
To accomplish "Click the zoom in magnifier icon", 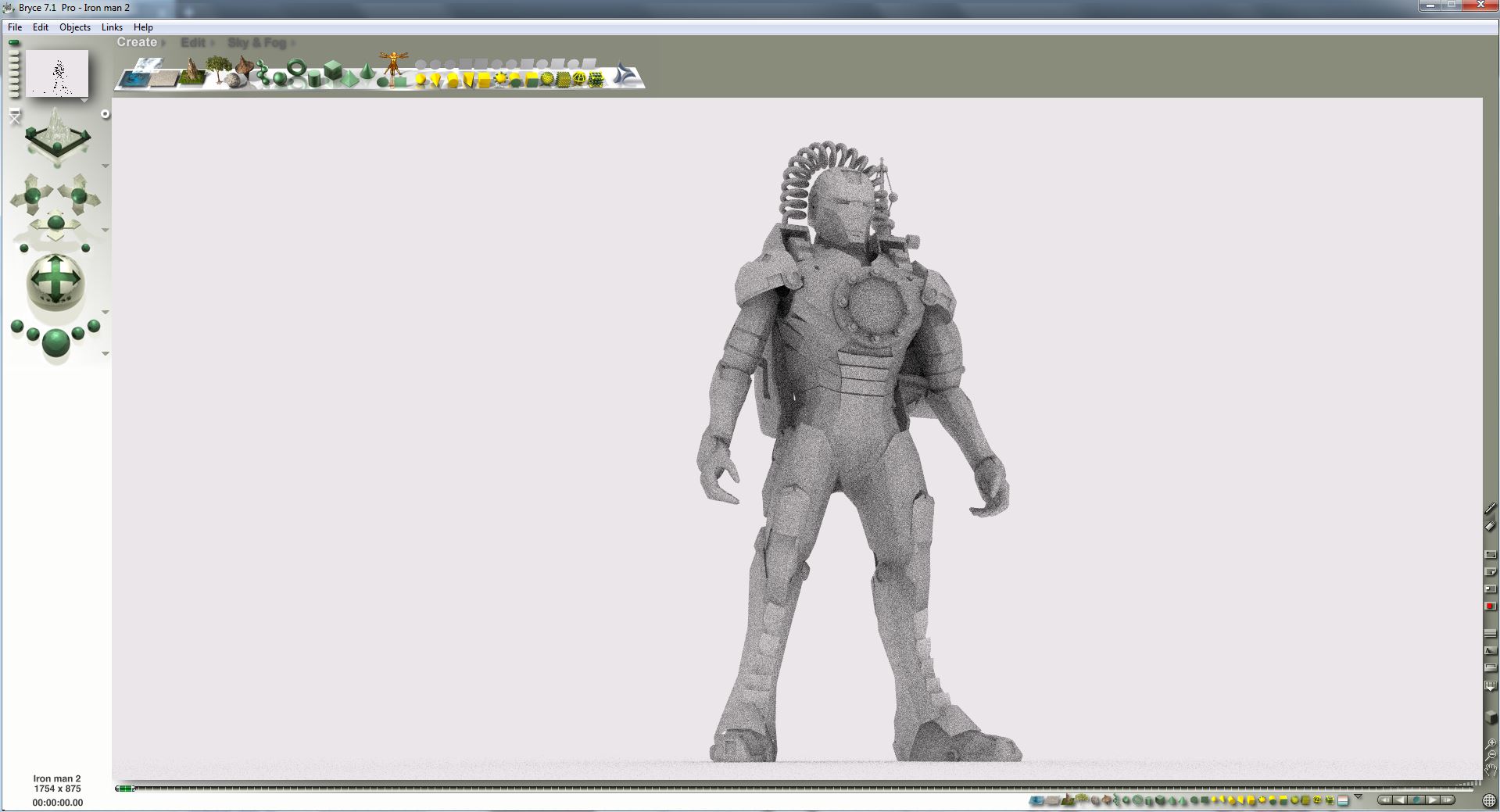I will [x=1491, y=743].
